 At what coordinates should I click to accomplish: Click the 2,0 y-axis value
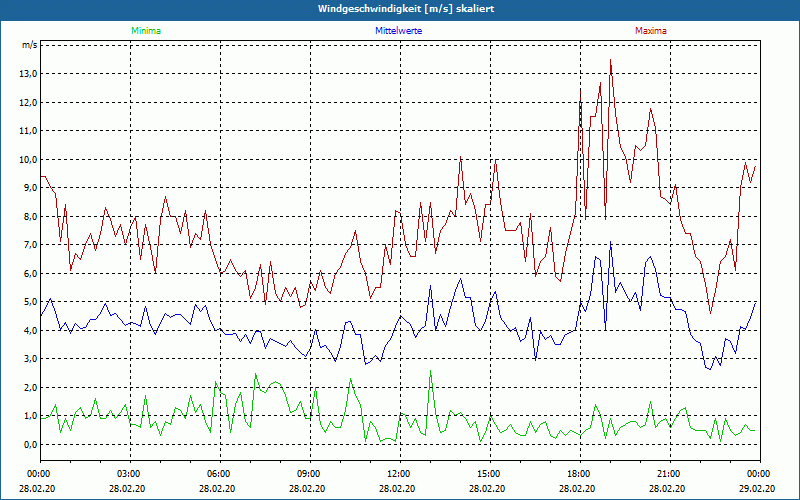[x=32, y=387]
